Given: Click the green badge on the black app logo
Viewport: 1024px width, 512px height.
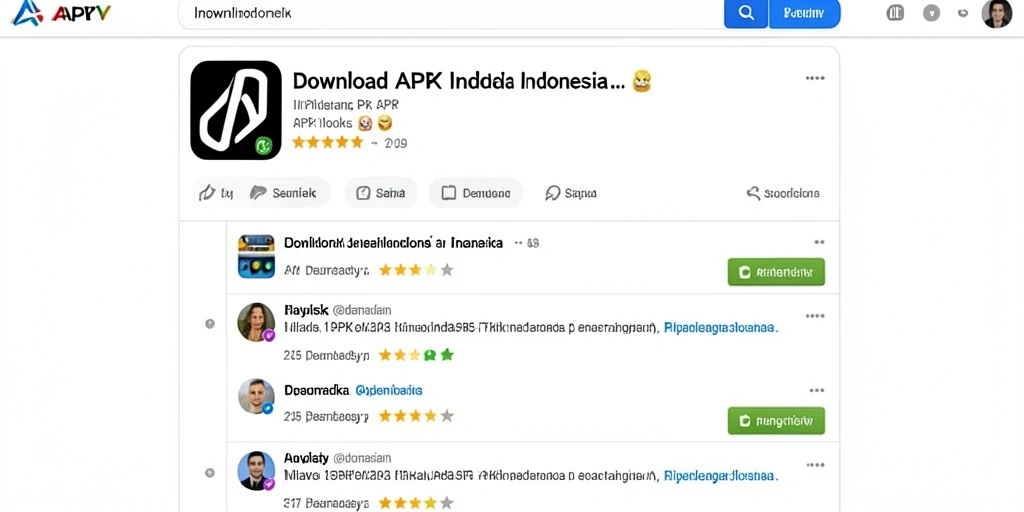Looking at the screenshot, I should [x=263, y=145].
